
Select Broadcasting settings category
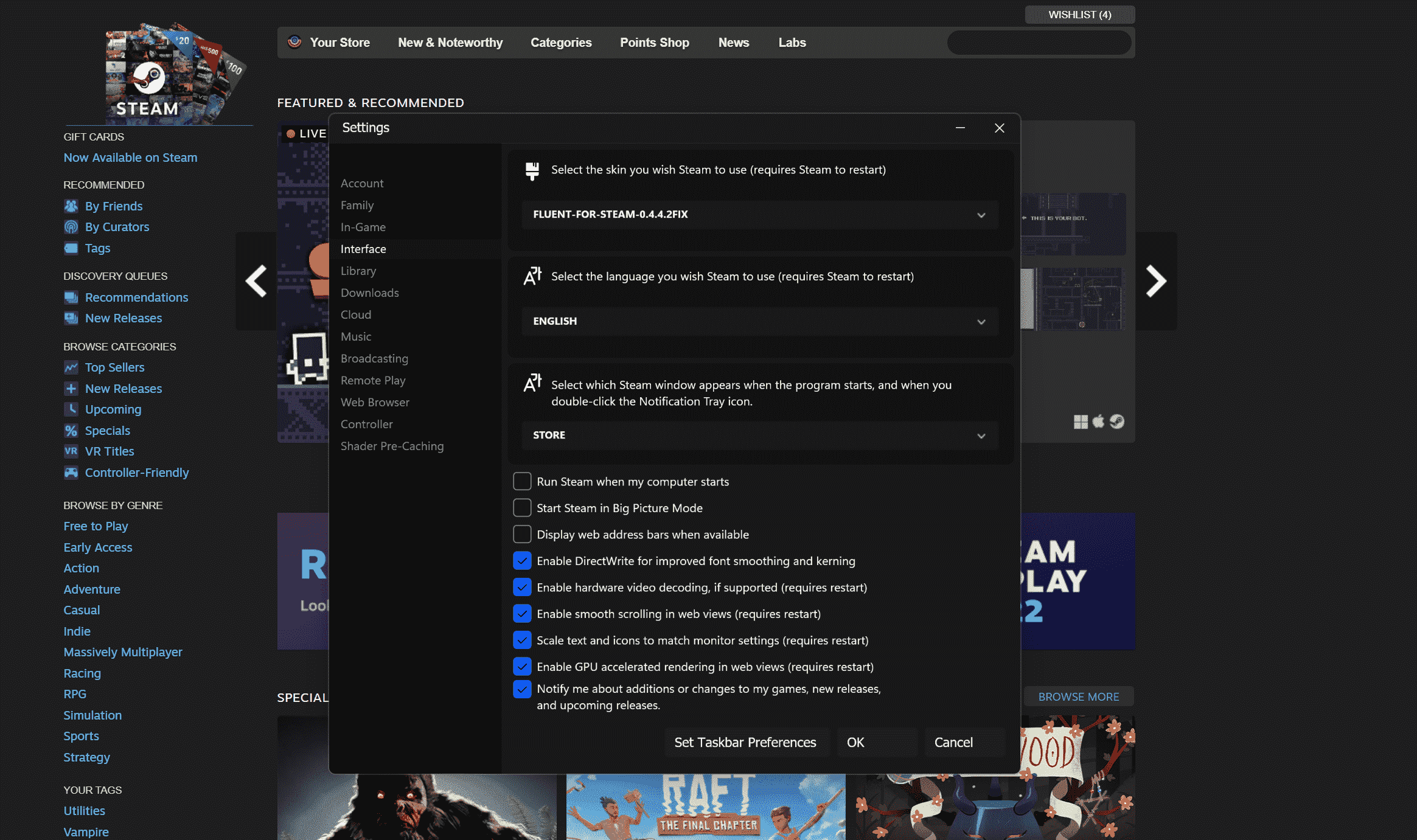(374, 358)
